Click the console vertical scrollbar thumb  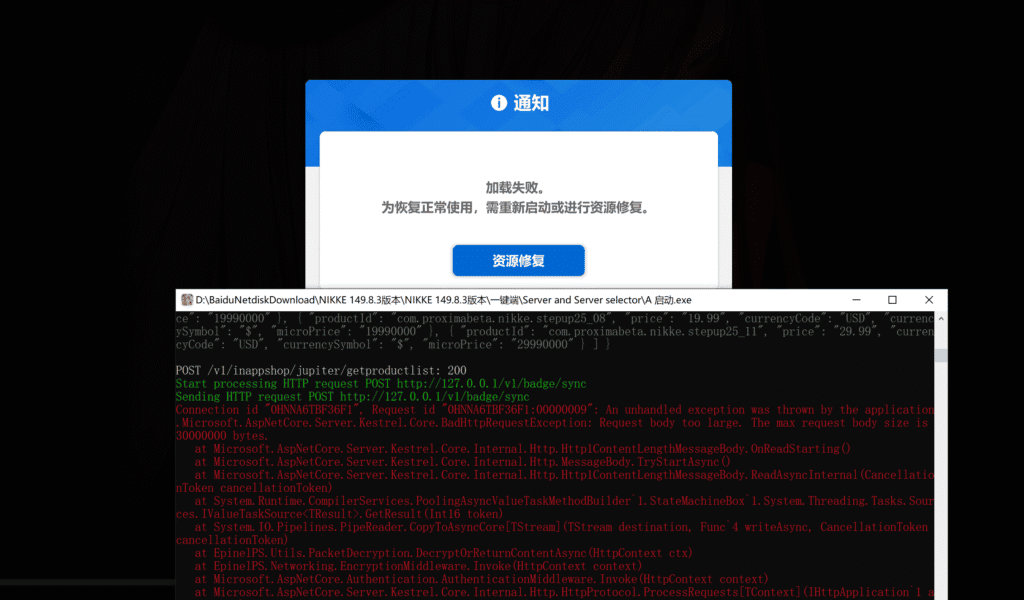[x=941, y=355]
